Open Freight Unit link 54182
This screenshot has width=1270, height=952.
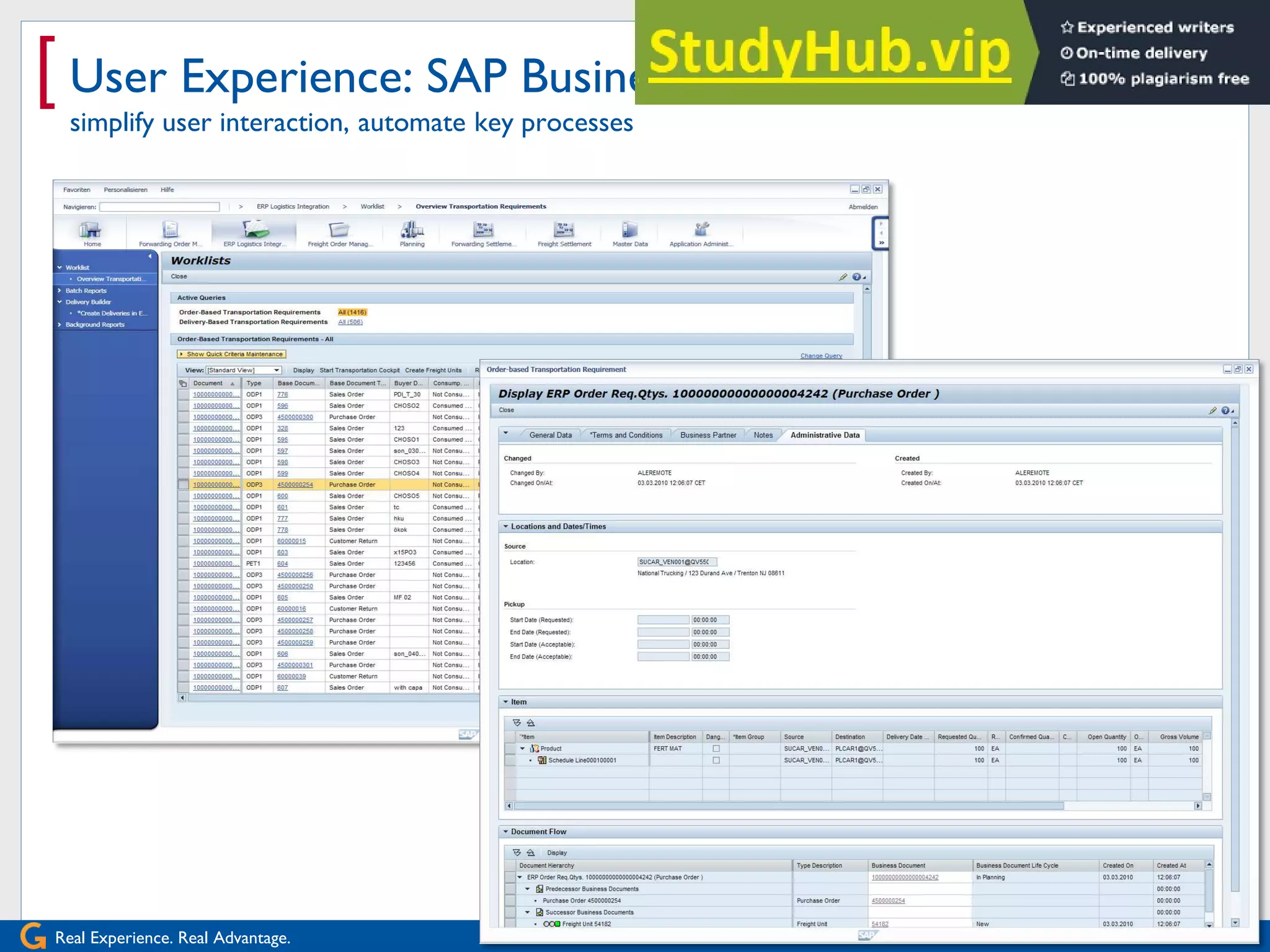click(880, 924)
